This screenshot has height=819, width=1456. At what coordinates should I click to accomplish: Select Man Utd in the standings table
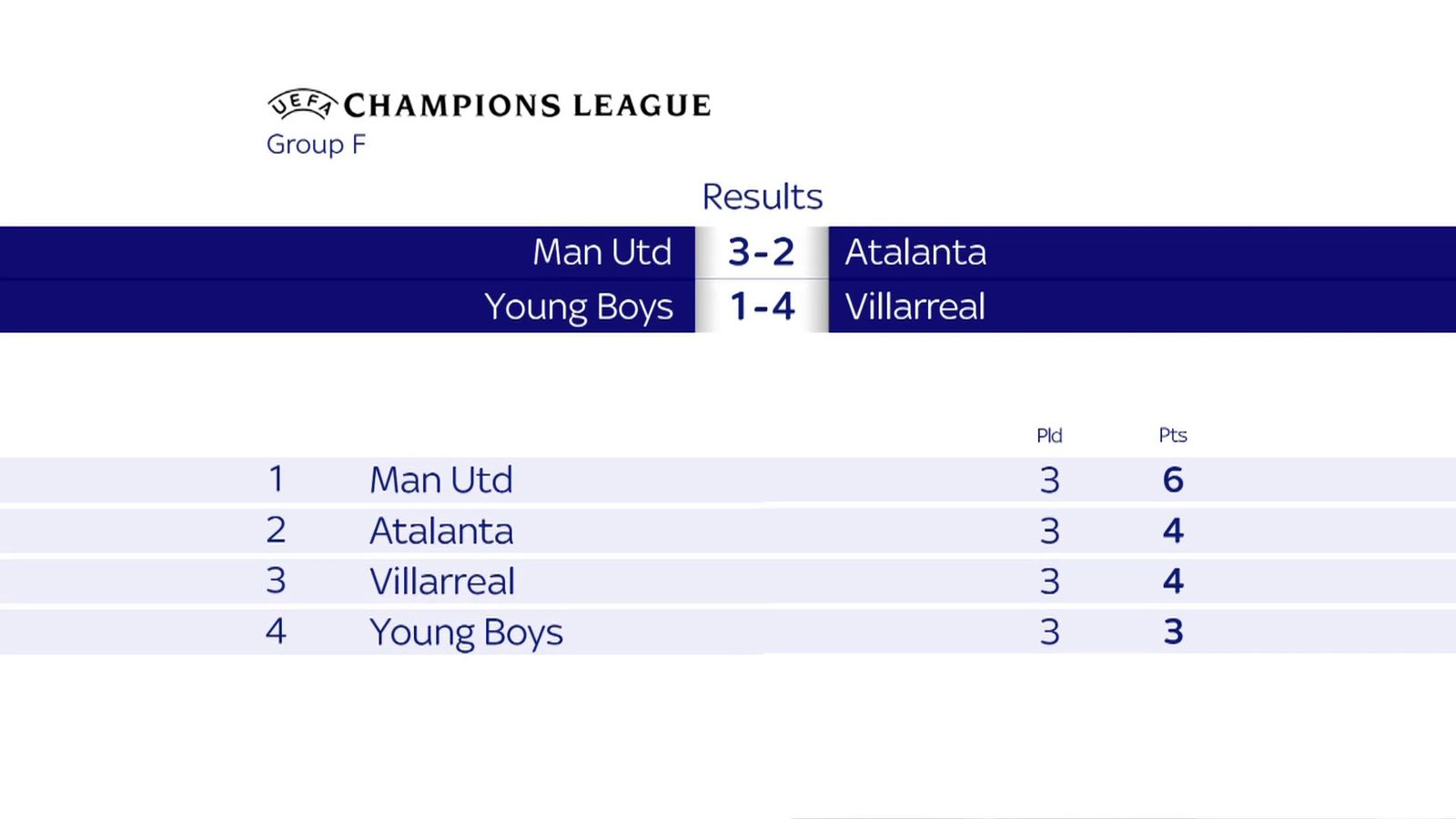point(441,480)
